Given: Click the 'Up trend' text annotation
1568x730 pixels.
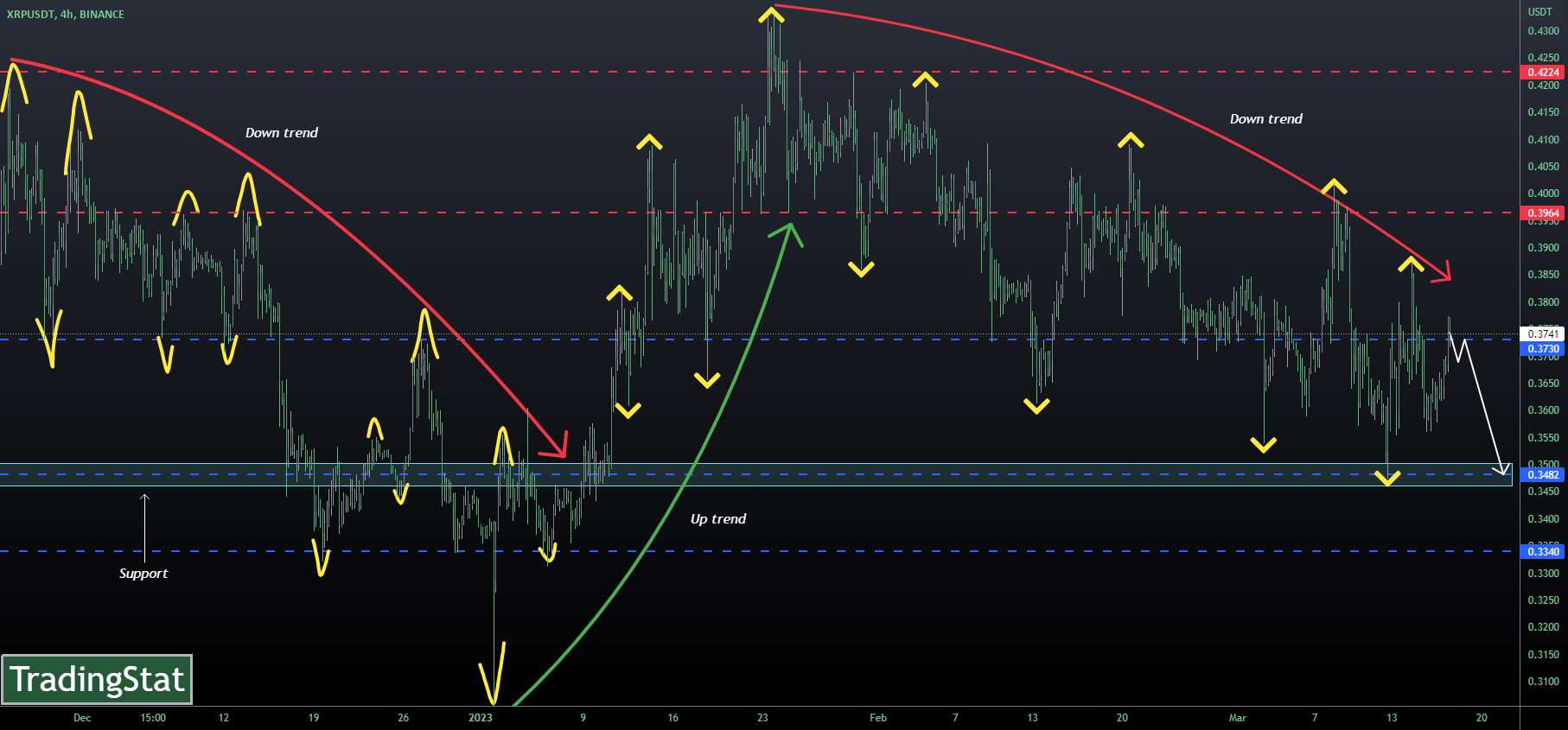Looking at the screenshot, I should click(718, 519).
